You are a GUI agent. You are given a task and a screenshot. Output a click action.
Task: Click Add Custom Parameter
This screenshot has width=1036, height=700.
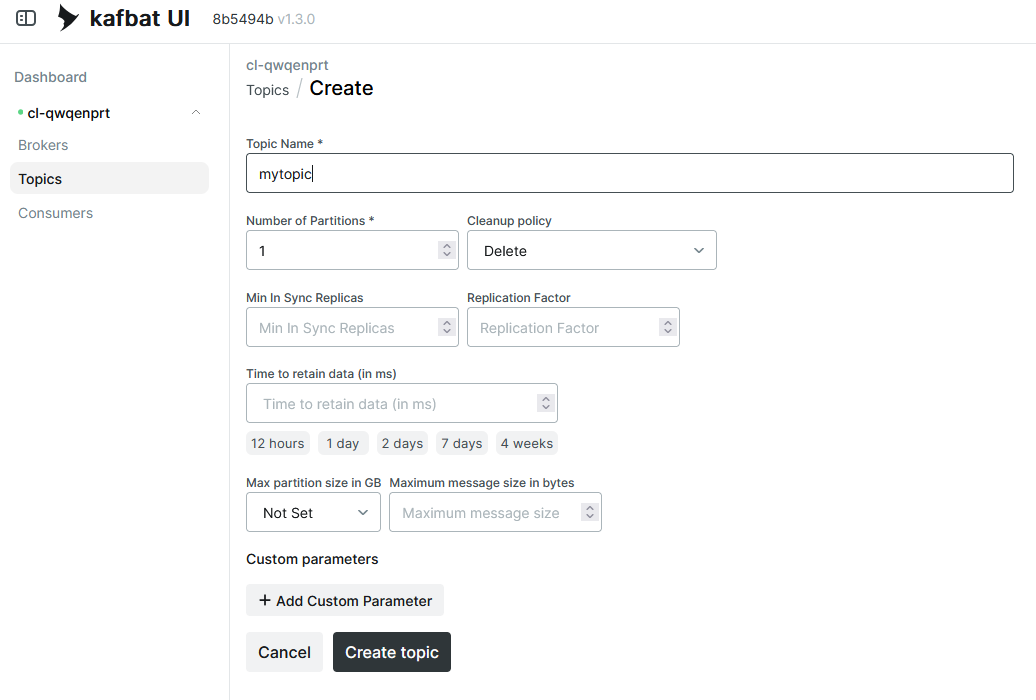345,600
